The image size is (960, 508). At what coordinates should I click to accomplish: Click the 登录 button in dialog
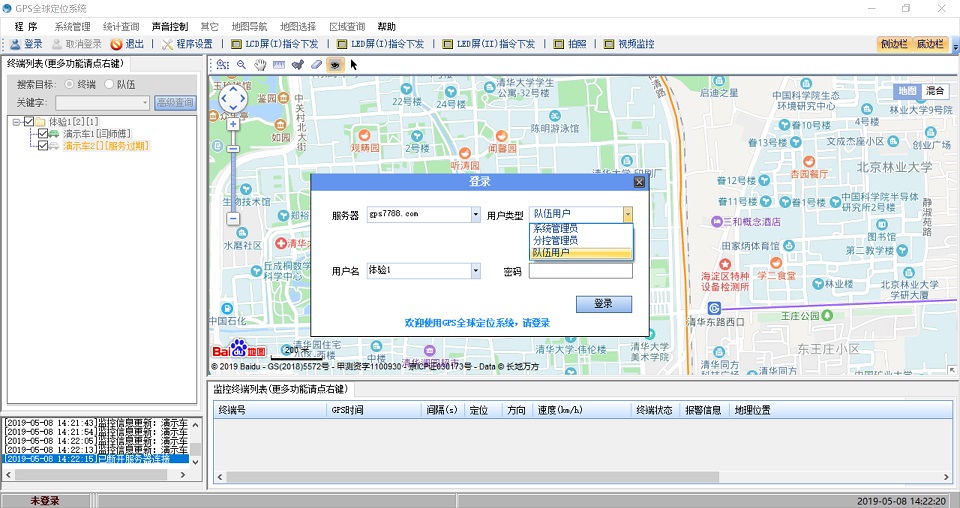(604, 304)
